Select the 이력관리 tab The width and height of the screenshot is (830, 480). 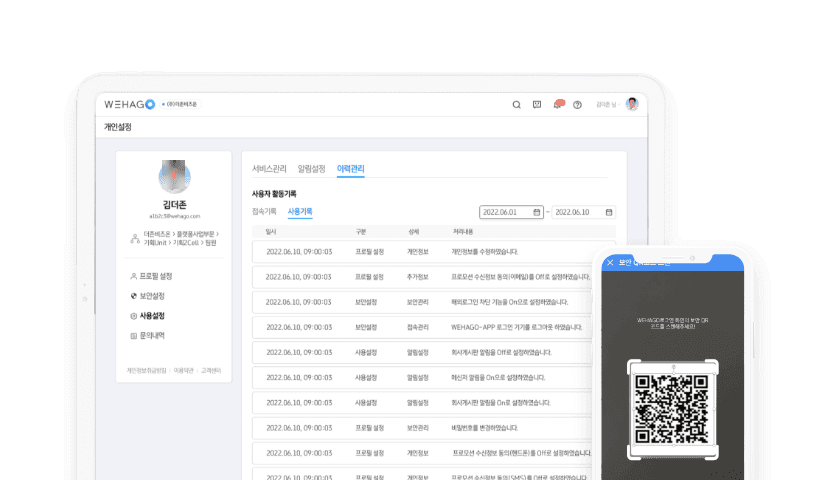[350, 169]
